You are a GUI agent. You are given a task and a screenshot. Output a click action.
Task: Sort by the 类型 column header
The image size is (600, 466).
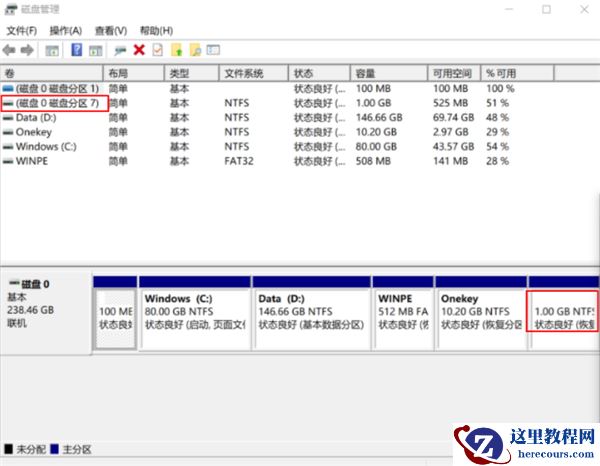pyautogui.click(x=192, y=73)
